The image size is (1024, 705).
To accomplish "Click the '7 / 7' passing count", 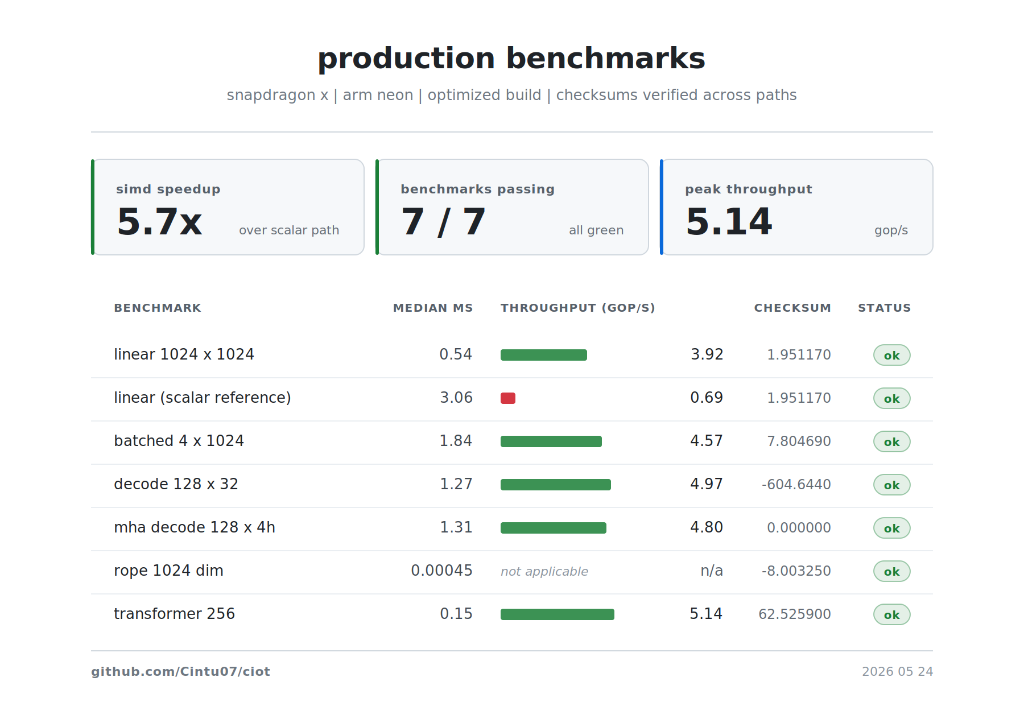I will point(443,222).
